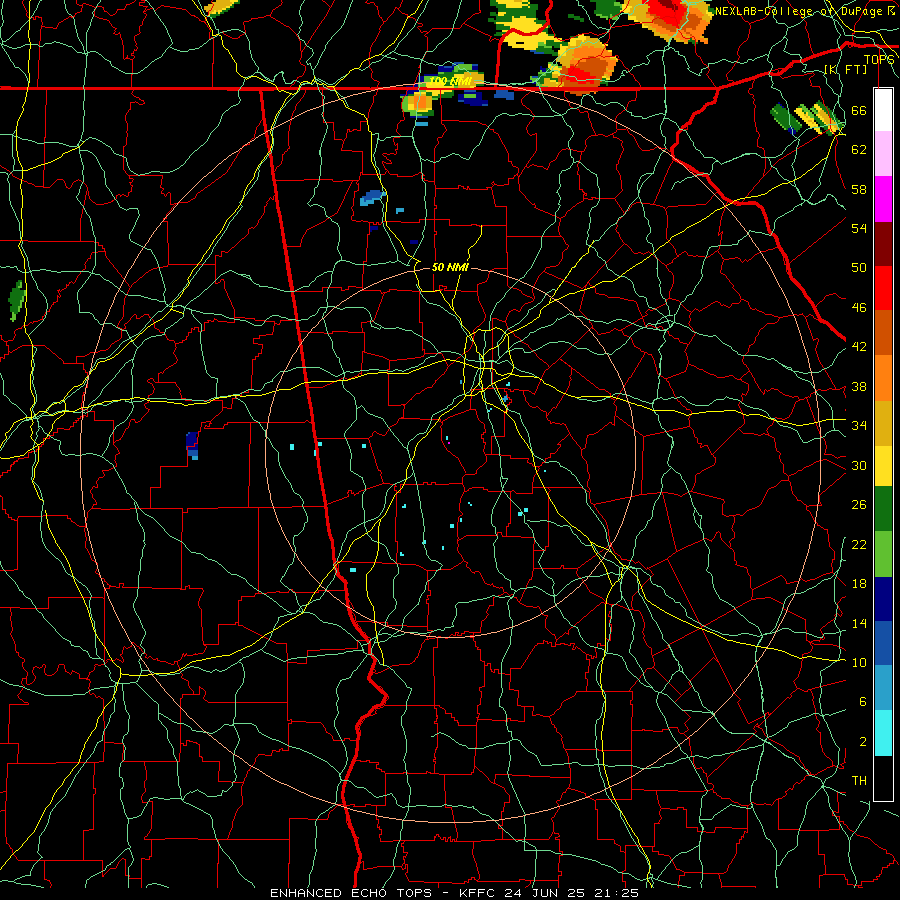This screenshot has width=900, height=900.
Task: Click the 50 value in the color legend
Action: [x=859, y=268]
